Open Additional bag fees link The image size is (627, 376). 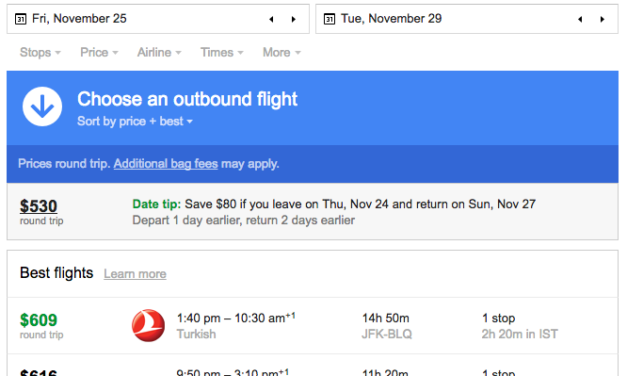coord(166,164)
